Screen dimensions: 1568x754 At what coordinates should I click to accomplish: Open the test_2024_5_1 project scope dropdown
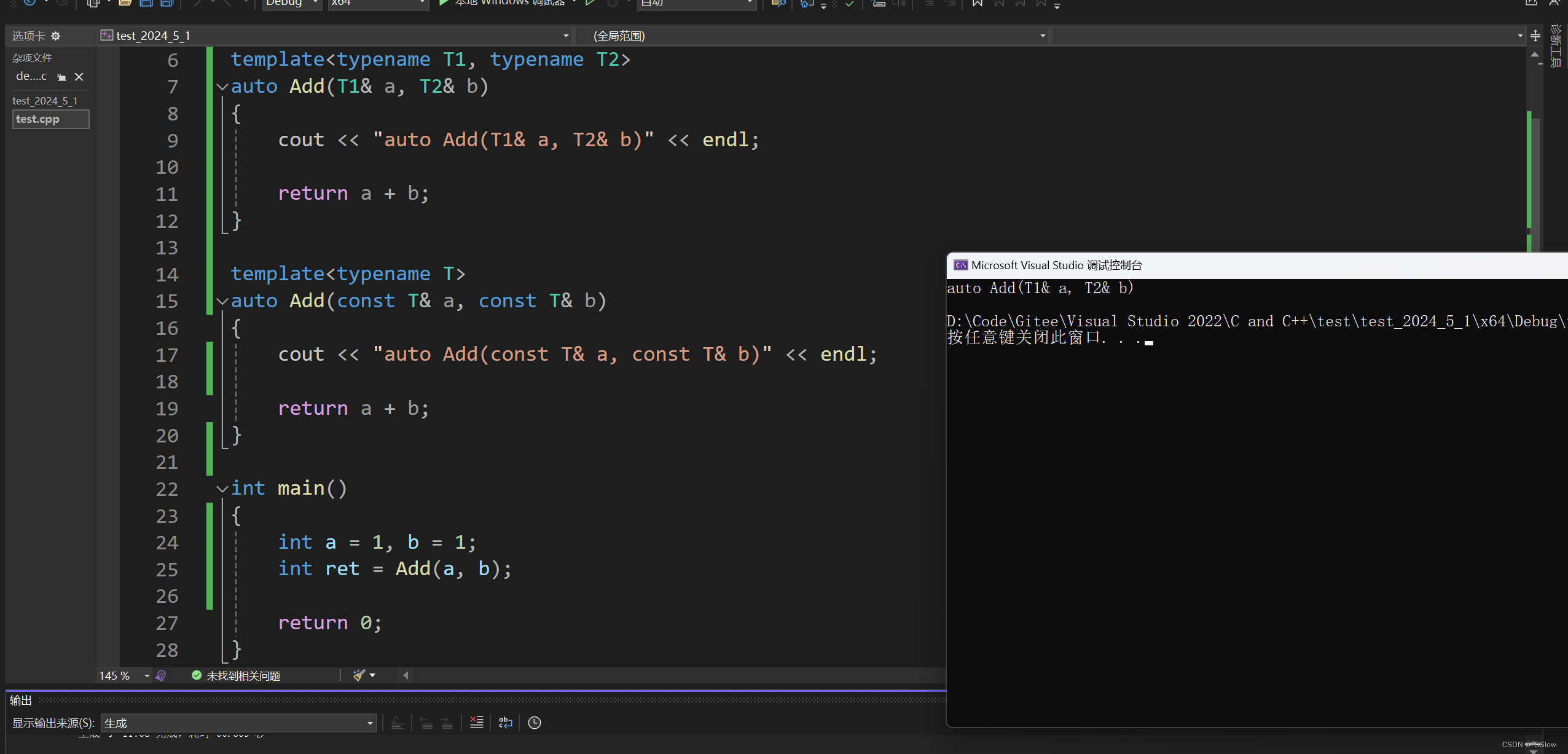565,36
